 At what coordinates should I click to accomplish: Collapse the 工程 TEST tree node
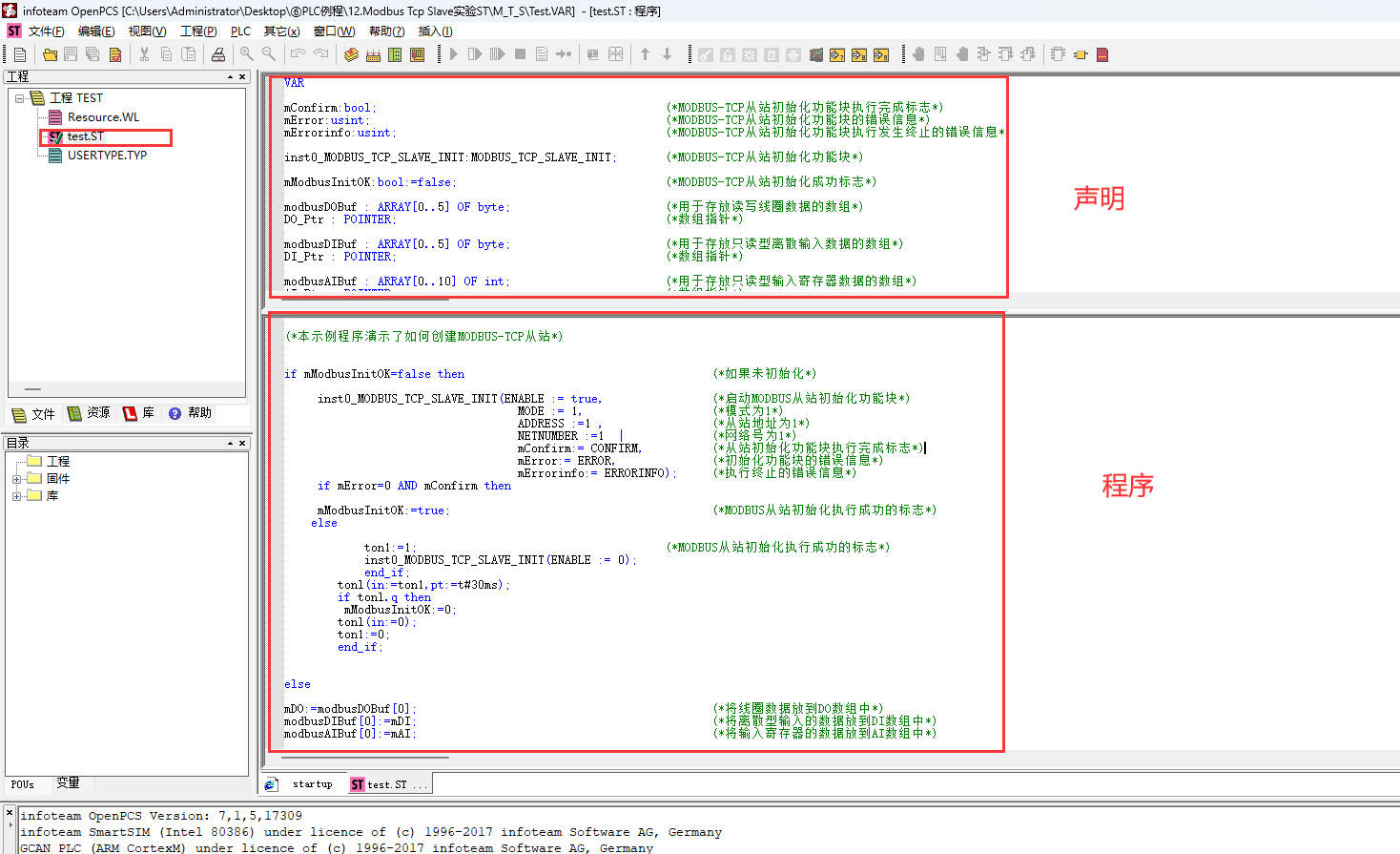19,98
